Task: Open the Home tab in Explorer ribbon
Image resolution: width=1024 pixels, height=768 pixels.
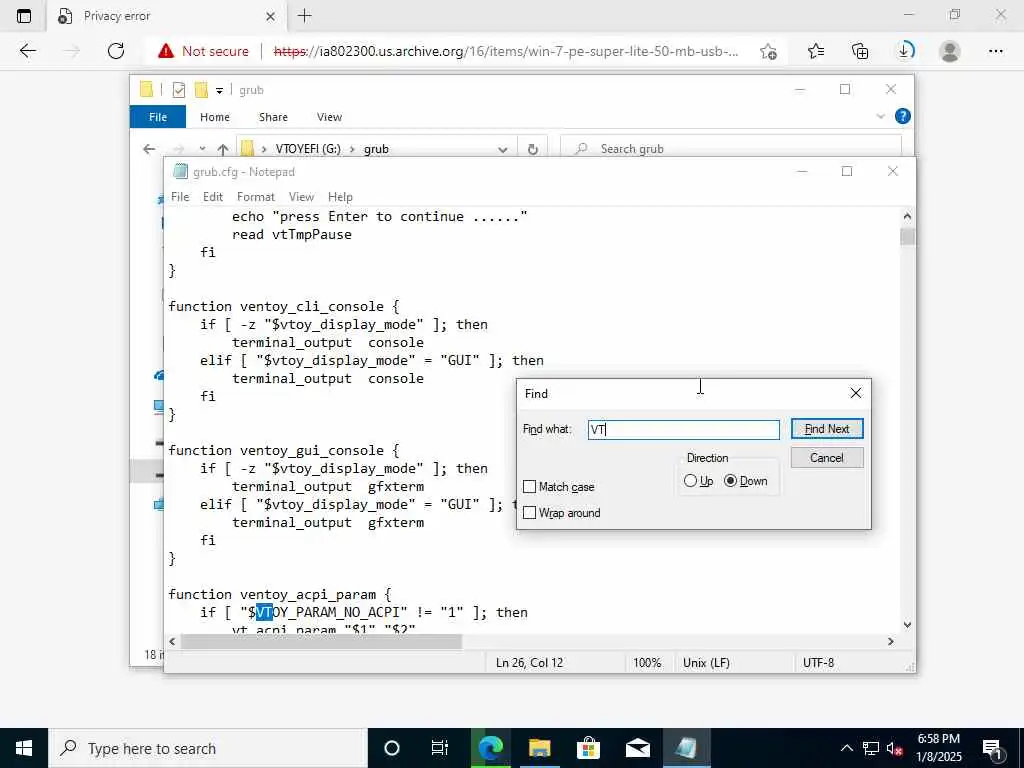Action: (215, 117)
